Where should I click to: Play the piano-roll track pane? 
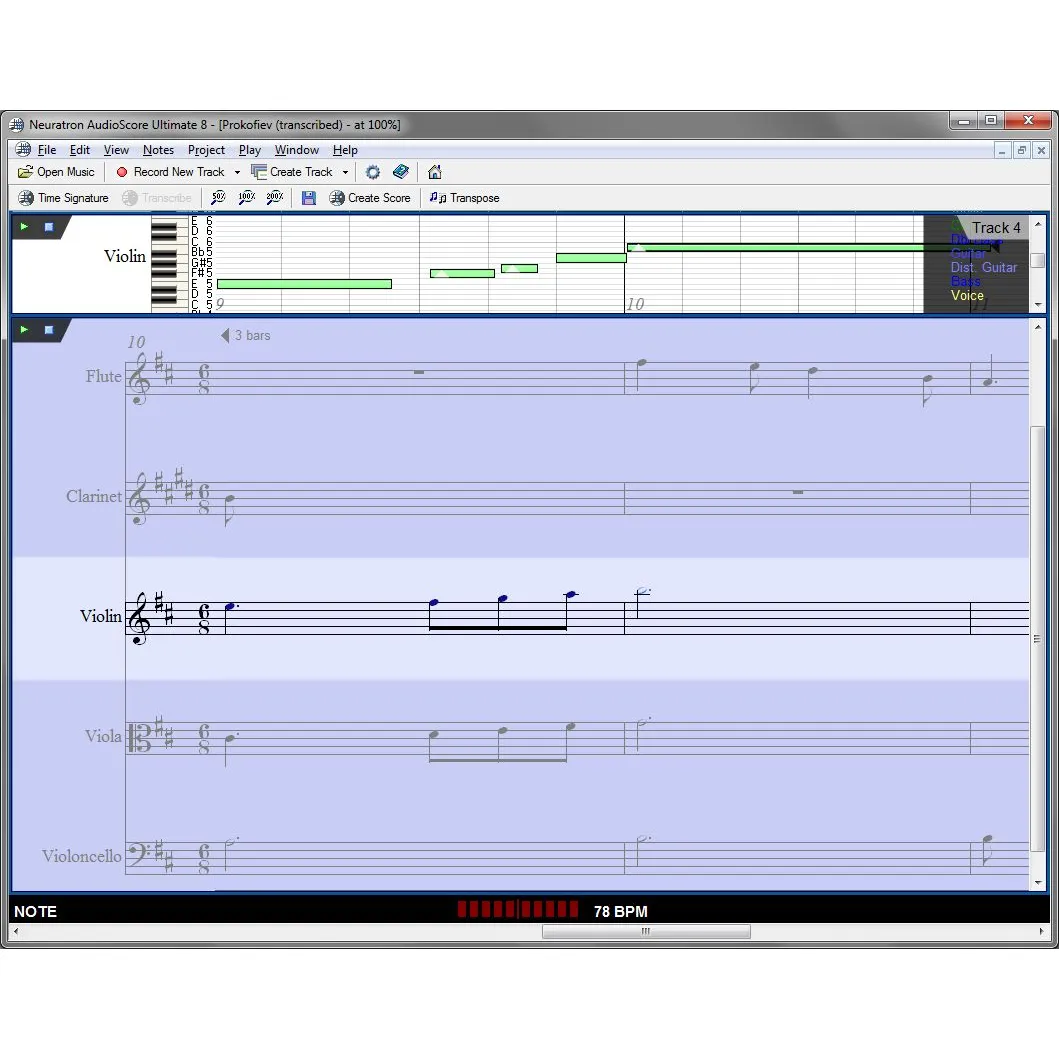click(x=24, y=226)
